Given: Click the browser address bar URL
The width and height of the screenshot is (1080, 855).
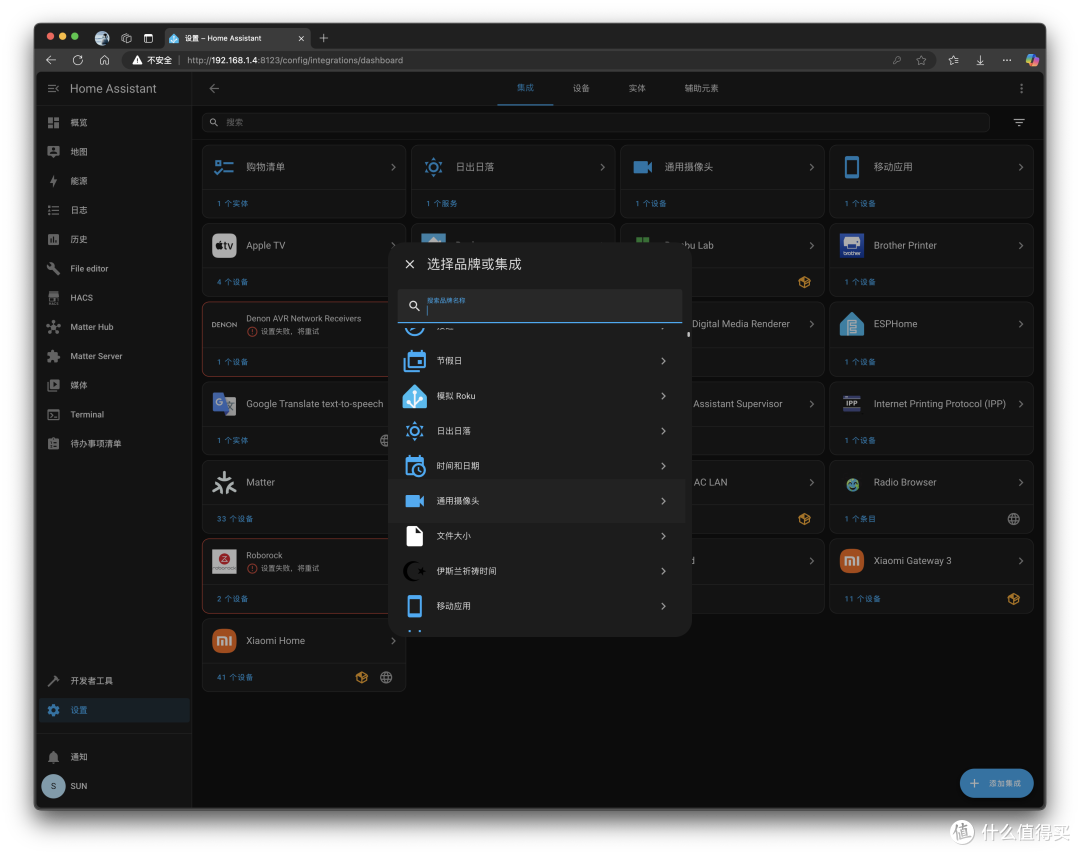Looking at the screenshot, I should [x=295, y=61].
